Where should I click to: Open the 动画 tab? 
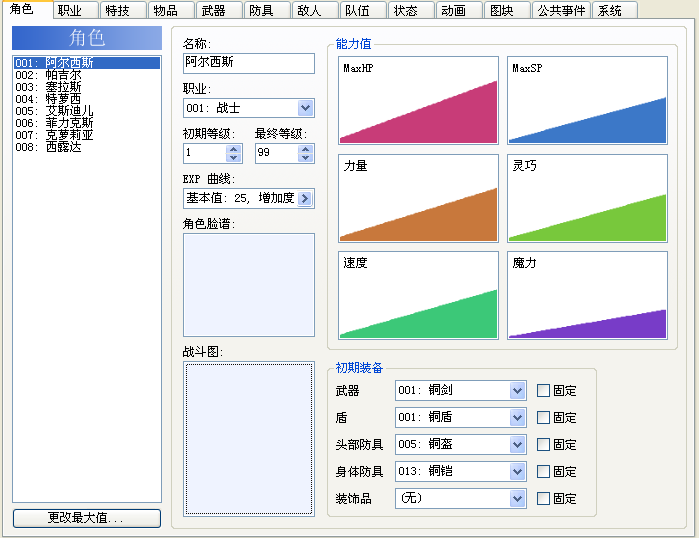(460, 10)
